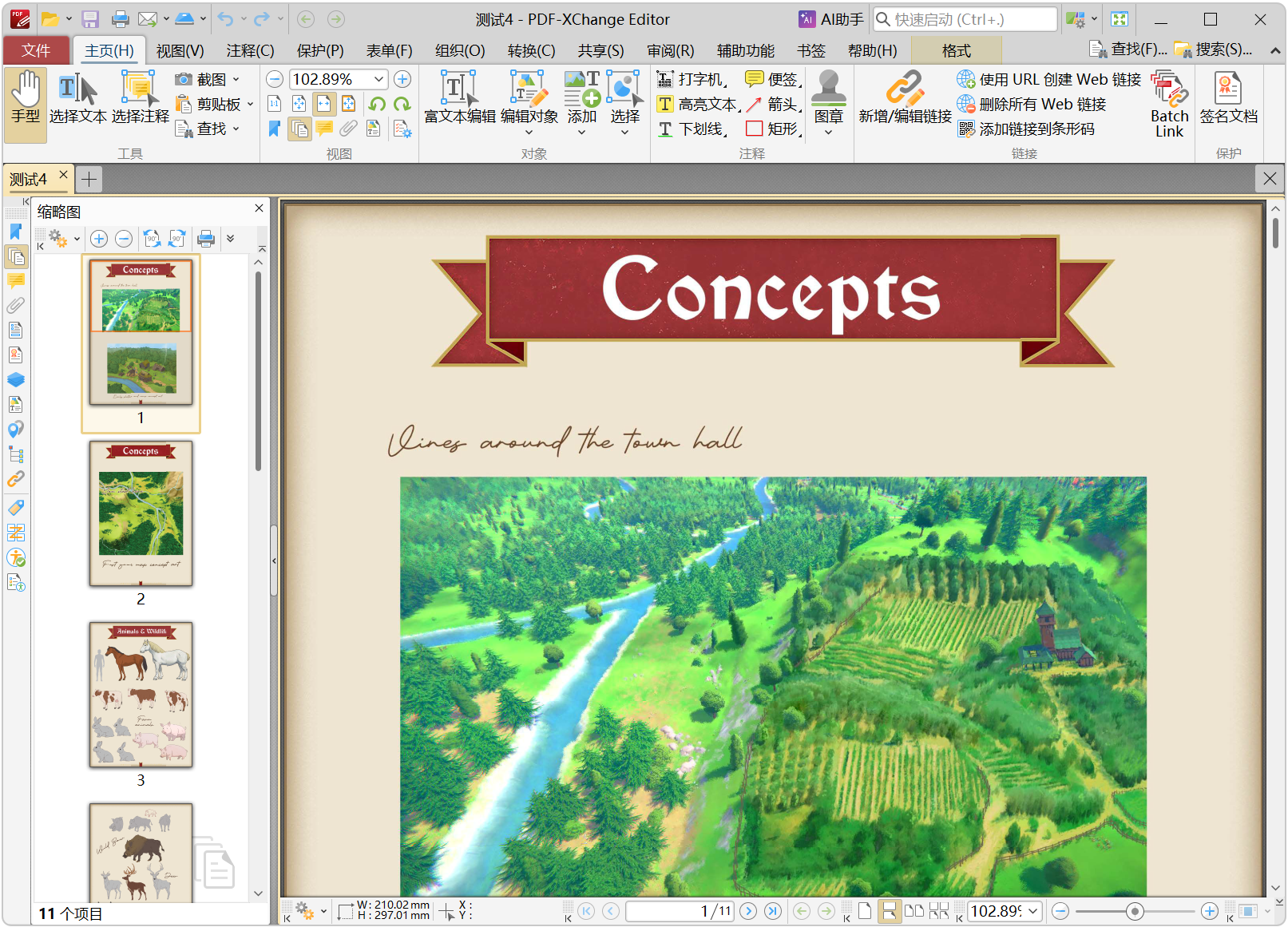
Task: Select the Typewriter (打字机) tool
Action: pyautogui.click(x=692, y=79)
